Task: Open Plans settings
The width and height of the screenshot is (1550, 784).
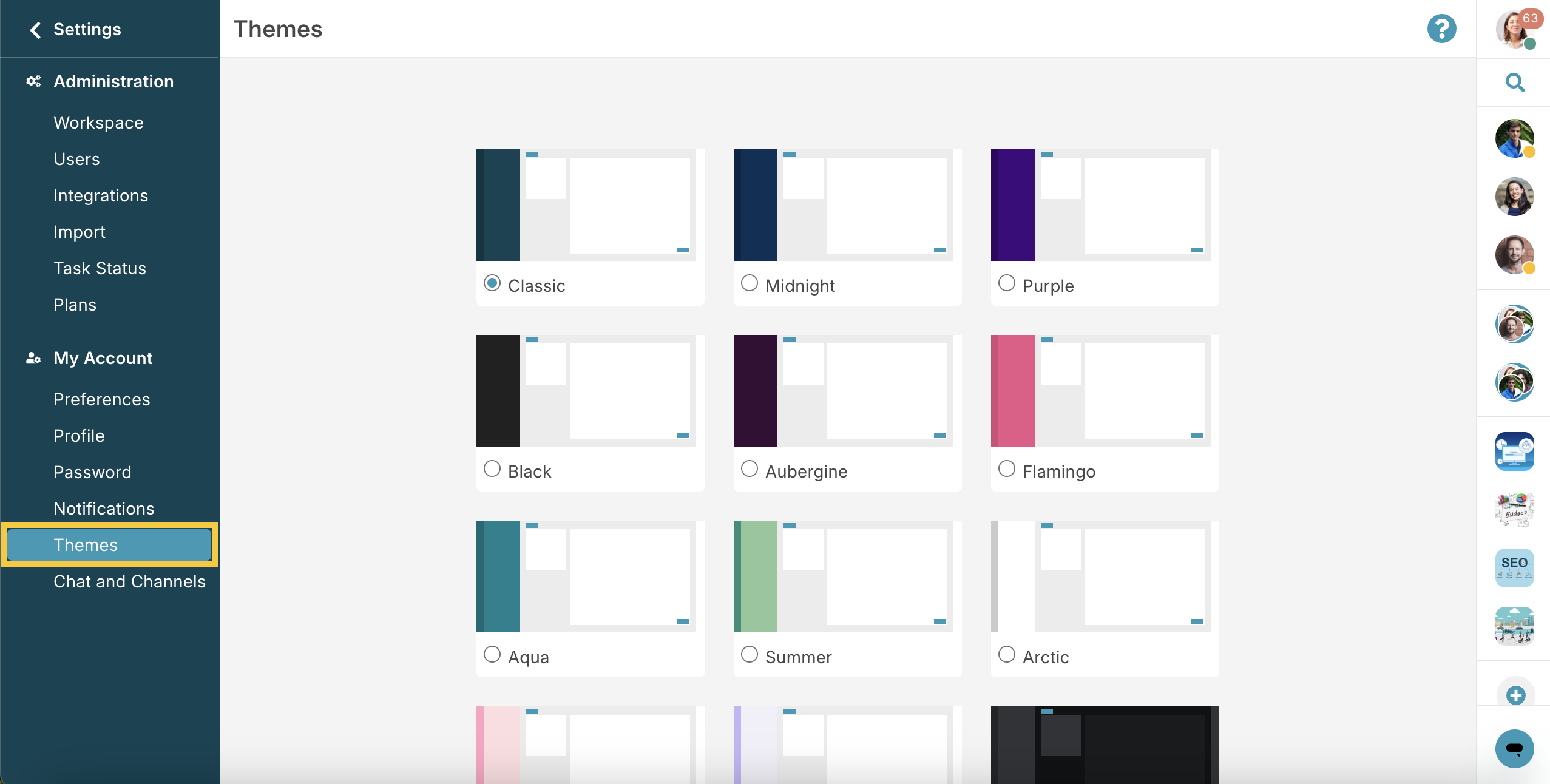Action: [75, 305]
